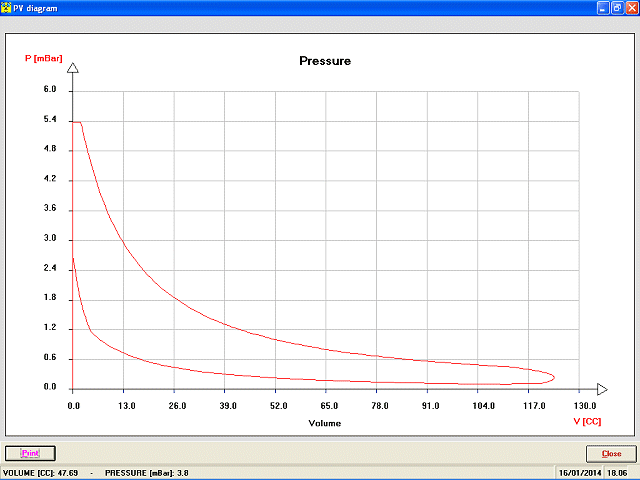Image resolution: width=640 pixels, height=480 pixels.
Task: Click the curve's rightmost tip past 117 CC
Action: coord(552,377)
